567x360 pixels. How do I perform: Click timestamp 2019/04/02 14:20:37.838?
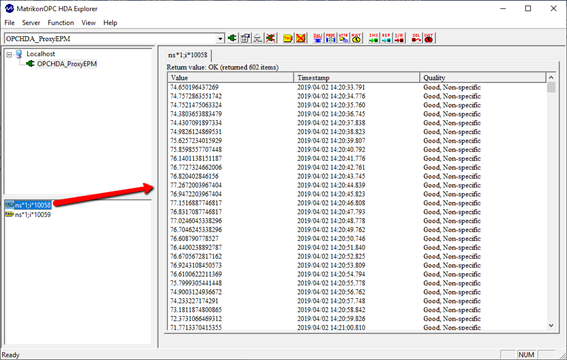(331, 123)
